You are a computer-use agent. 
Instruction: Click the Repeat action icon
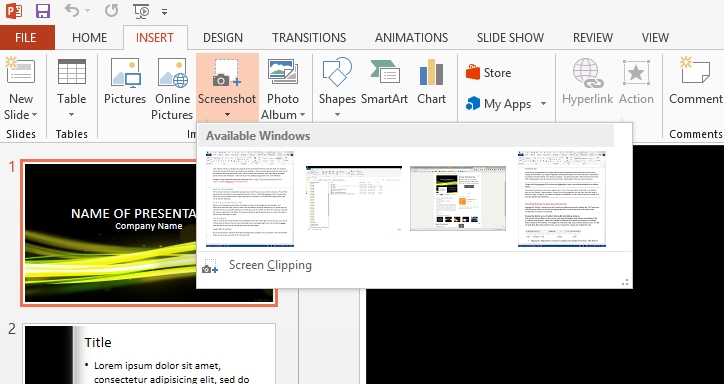click(x=111, y=11)
